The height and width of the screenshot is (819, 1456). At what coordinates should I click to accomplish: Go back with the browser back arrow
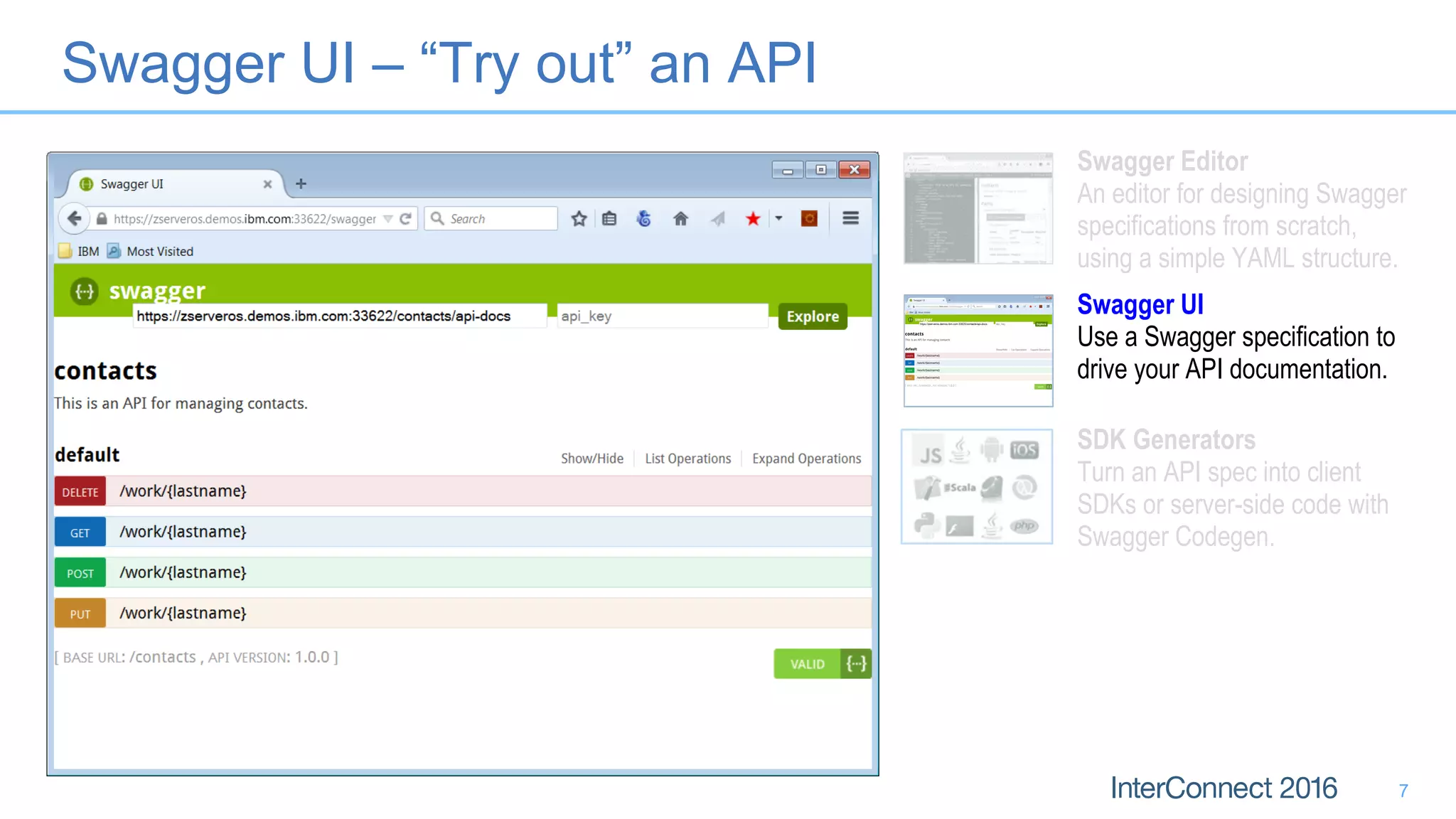pos(75,218)
